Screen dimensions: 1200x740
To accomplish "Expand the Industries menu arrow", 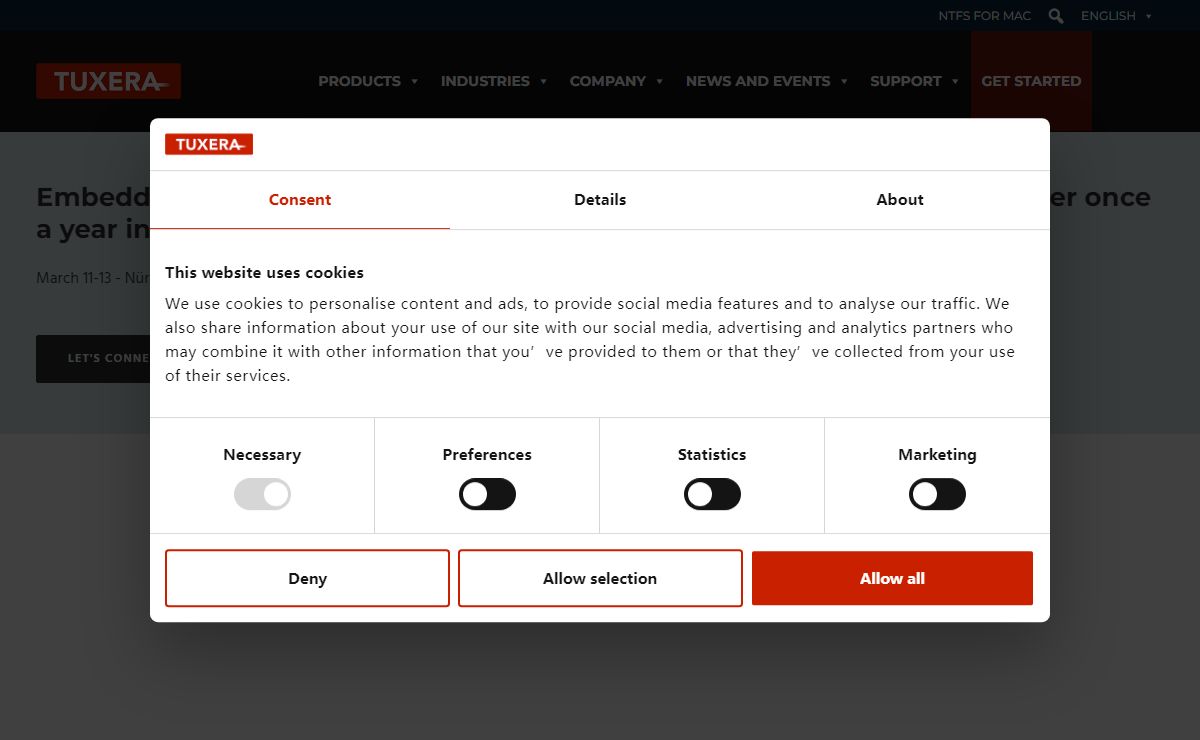I will [x=543, y=82].
